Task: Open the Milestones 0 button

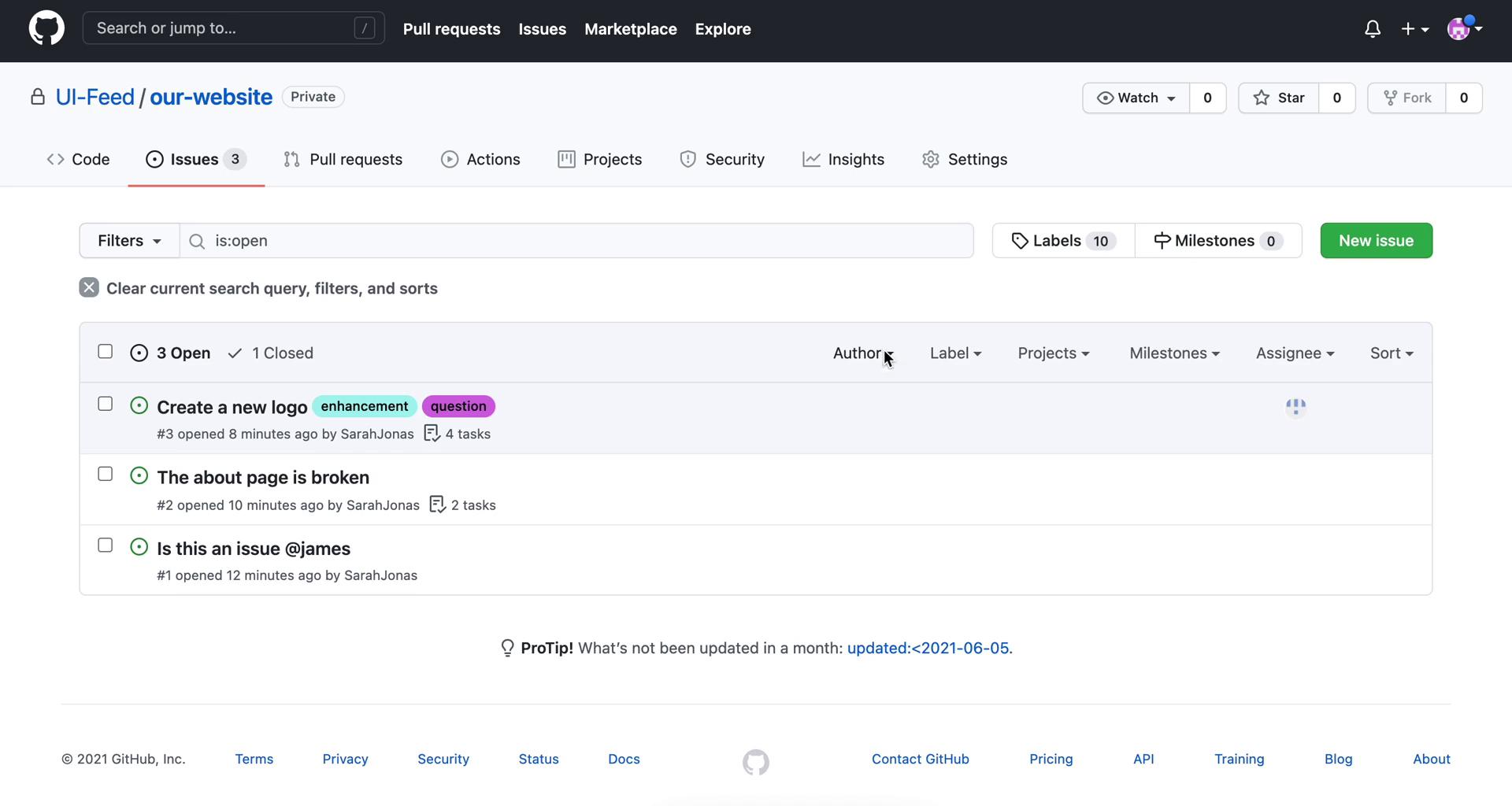Action: pos(1218,241)
